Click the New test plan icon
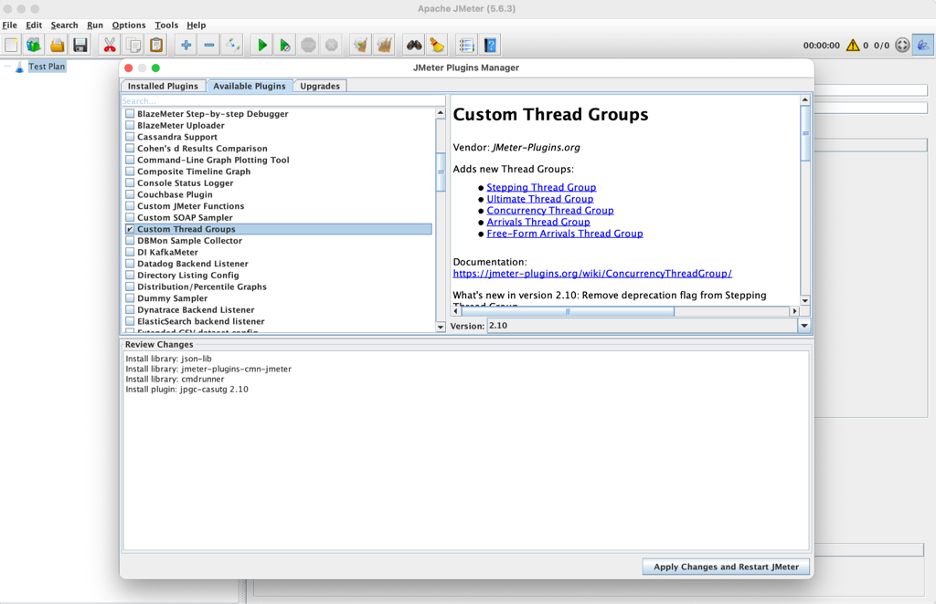 pos(11,45)
